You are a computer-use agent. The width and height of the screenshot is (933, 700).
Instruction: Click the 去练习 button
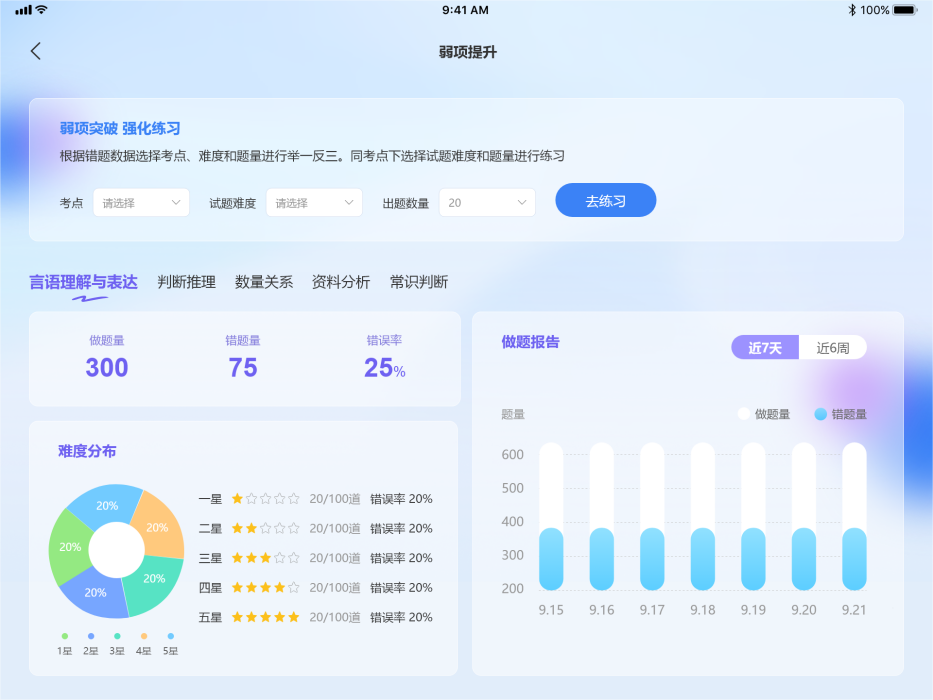[x=606, y=201]
